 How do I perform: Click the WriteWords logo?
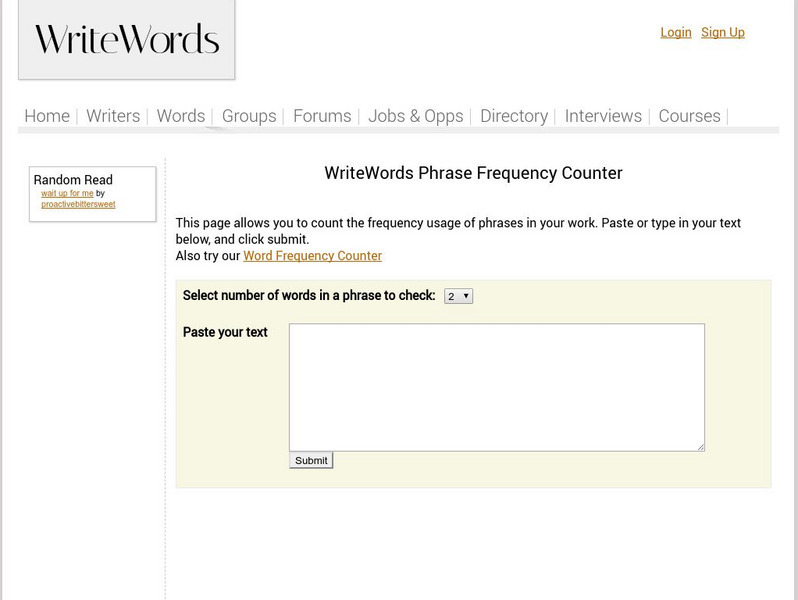click(x=127, y=40)
